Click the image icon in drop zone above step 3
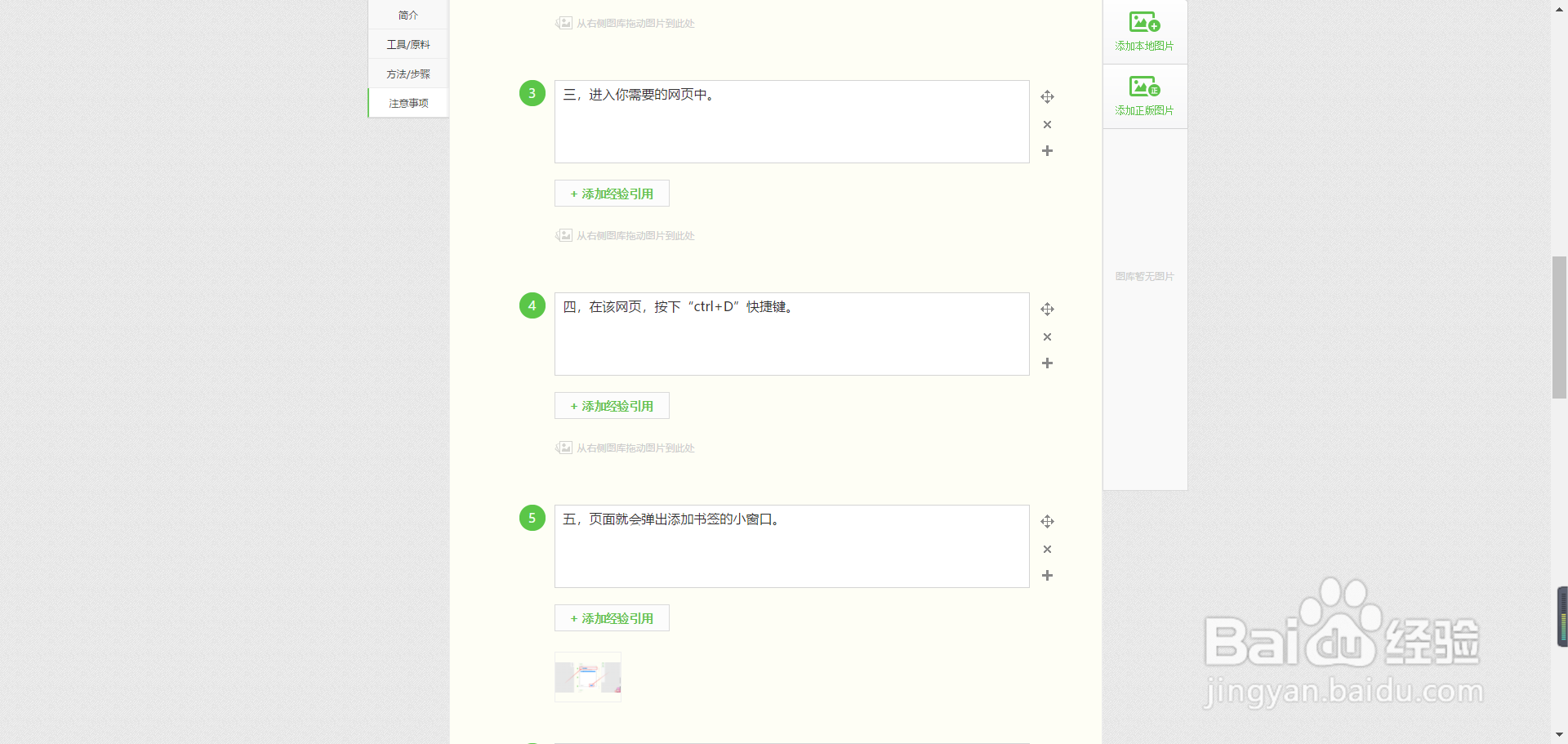The width and height of the screenshot is (1568, 744). 564,23
